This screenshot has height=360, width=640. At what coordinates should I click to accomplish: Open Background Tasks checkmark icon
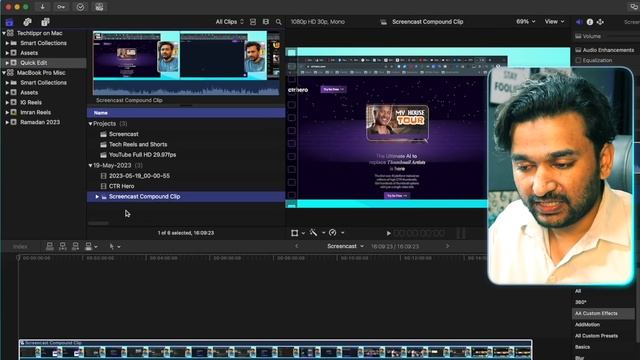tap(80, 7)
